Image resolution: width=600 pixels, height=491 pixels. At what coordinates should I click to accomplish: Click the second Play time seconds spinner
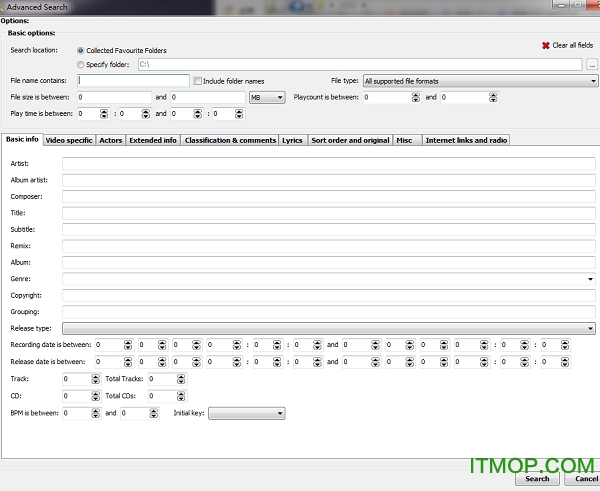239,114
